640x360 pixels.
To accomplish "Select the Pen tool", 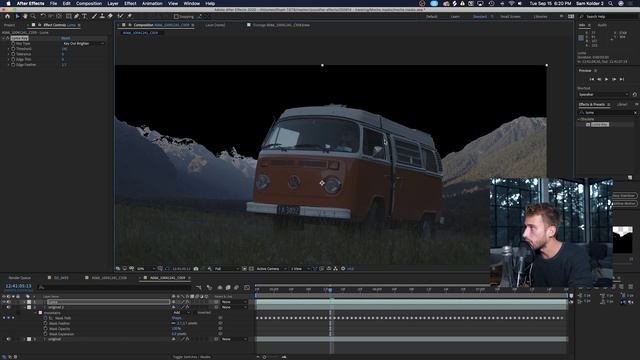I will 76,16.
